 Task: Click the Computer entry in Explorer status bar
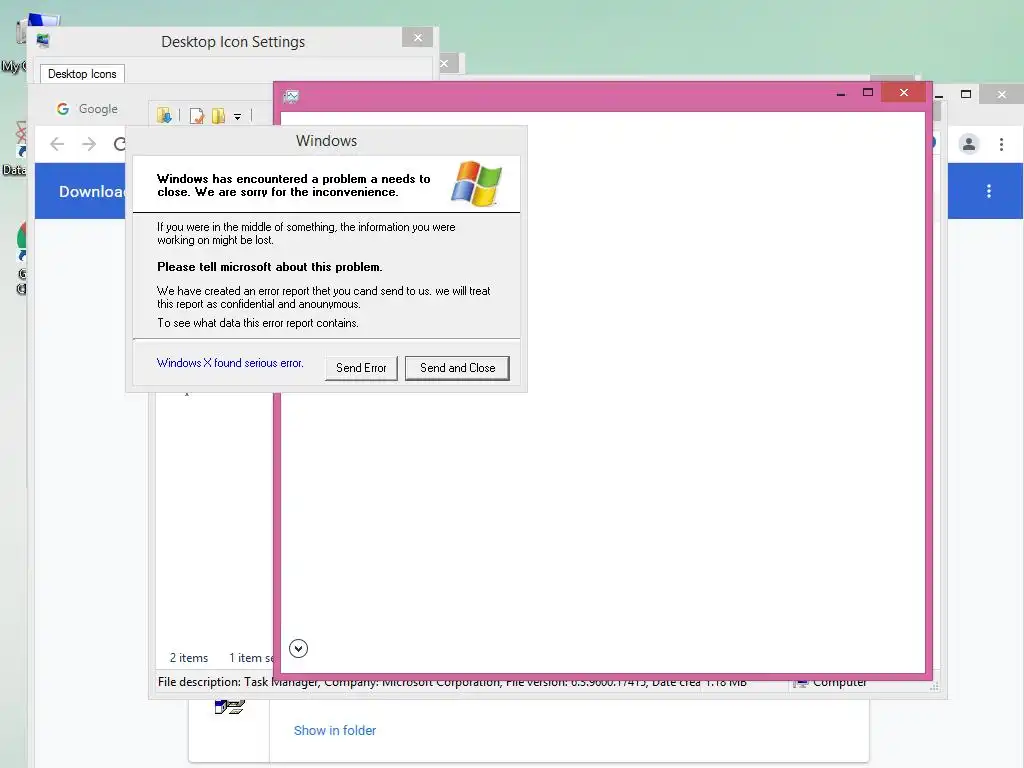coord(830,684)
